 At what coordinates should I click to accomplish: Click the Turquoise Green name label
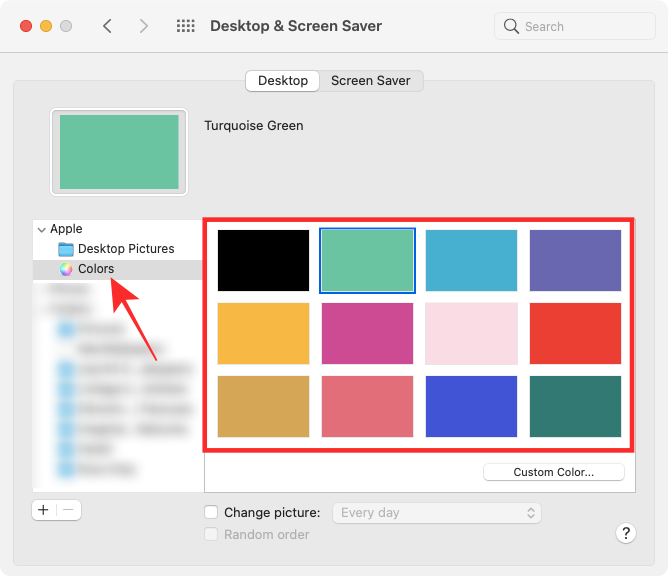254,126
